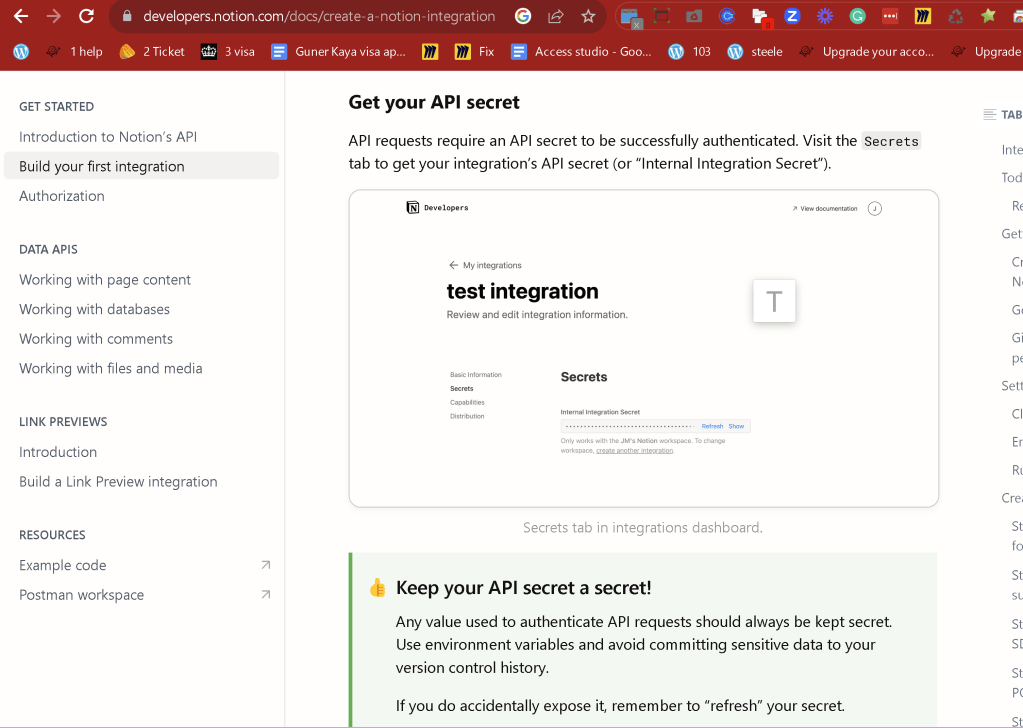
Task: Open 'Build a Link Preview integration' page
Action: point(118,482)
